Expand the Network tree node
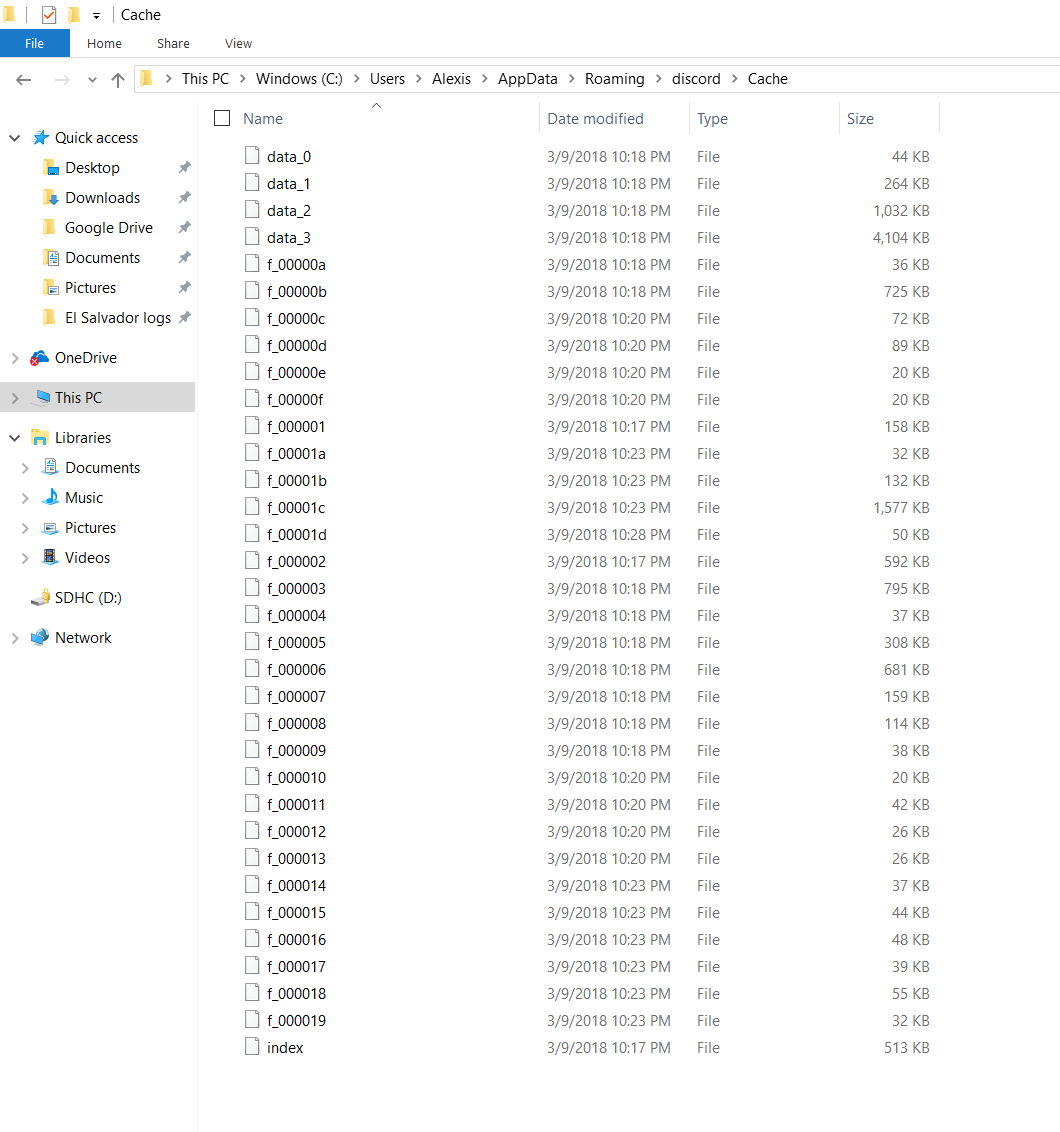The width and height of the screenshot is (1060, 1132). [15, 638]
